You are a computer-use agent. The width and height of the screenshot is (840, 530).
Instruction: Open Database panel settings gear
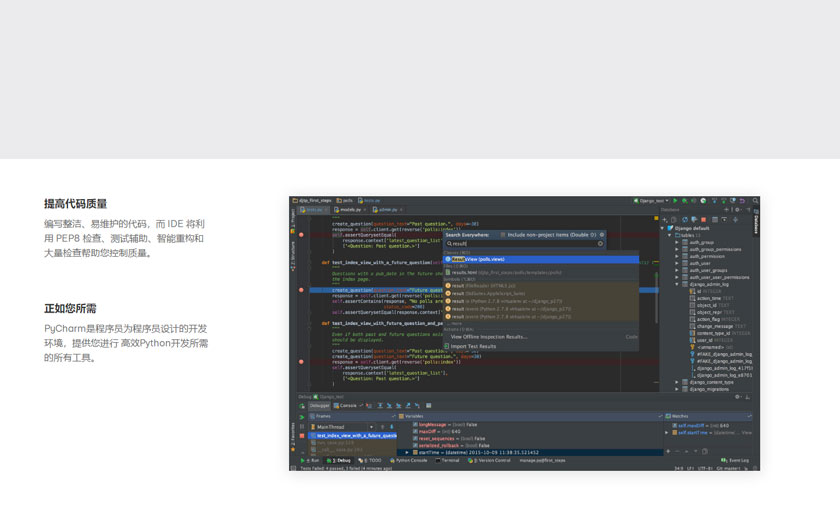[738, 210]
